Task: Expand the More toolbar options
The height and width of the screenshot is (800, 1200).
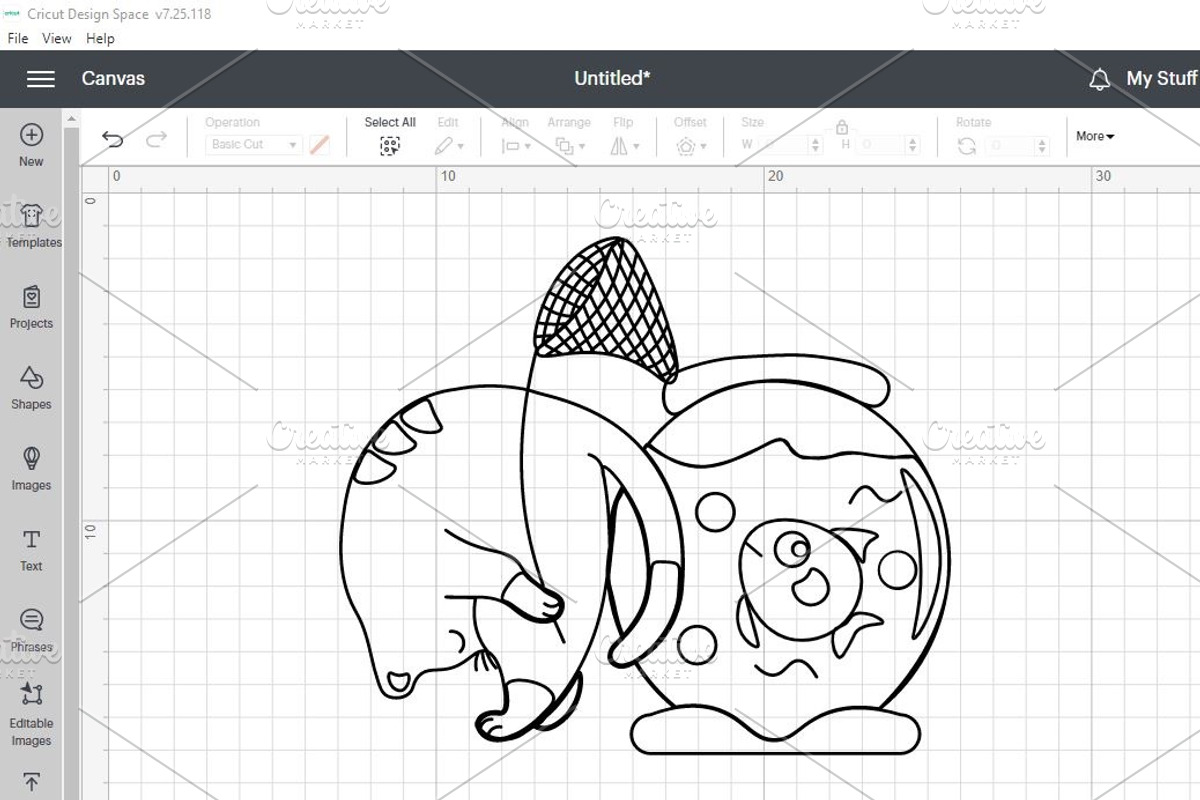Action: [x=1095, y=136]
